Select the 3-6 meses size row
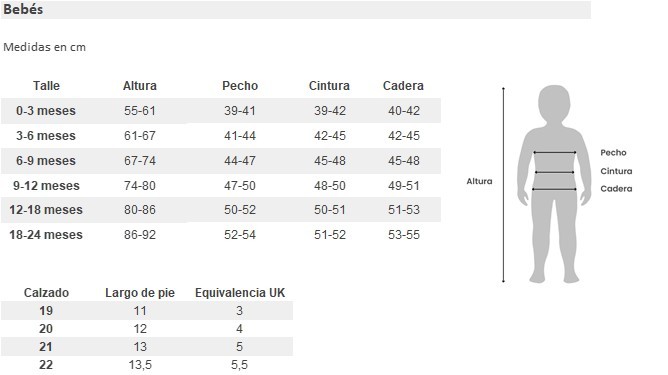 [221, 136]
